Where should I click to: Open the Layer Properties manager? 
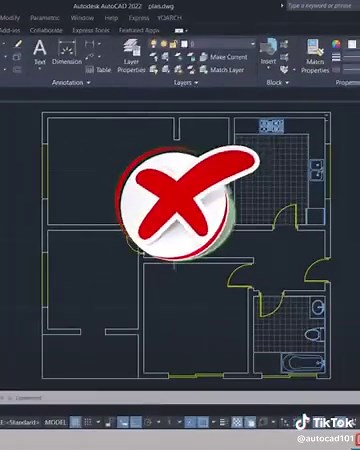point(131,55)
